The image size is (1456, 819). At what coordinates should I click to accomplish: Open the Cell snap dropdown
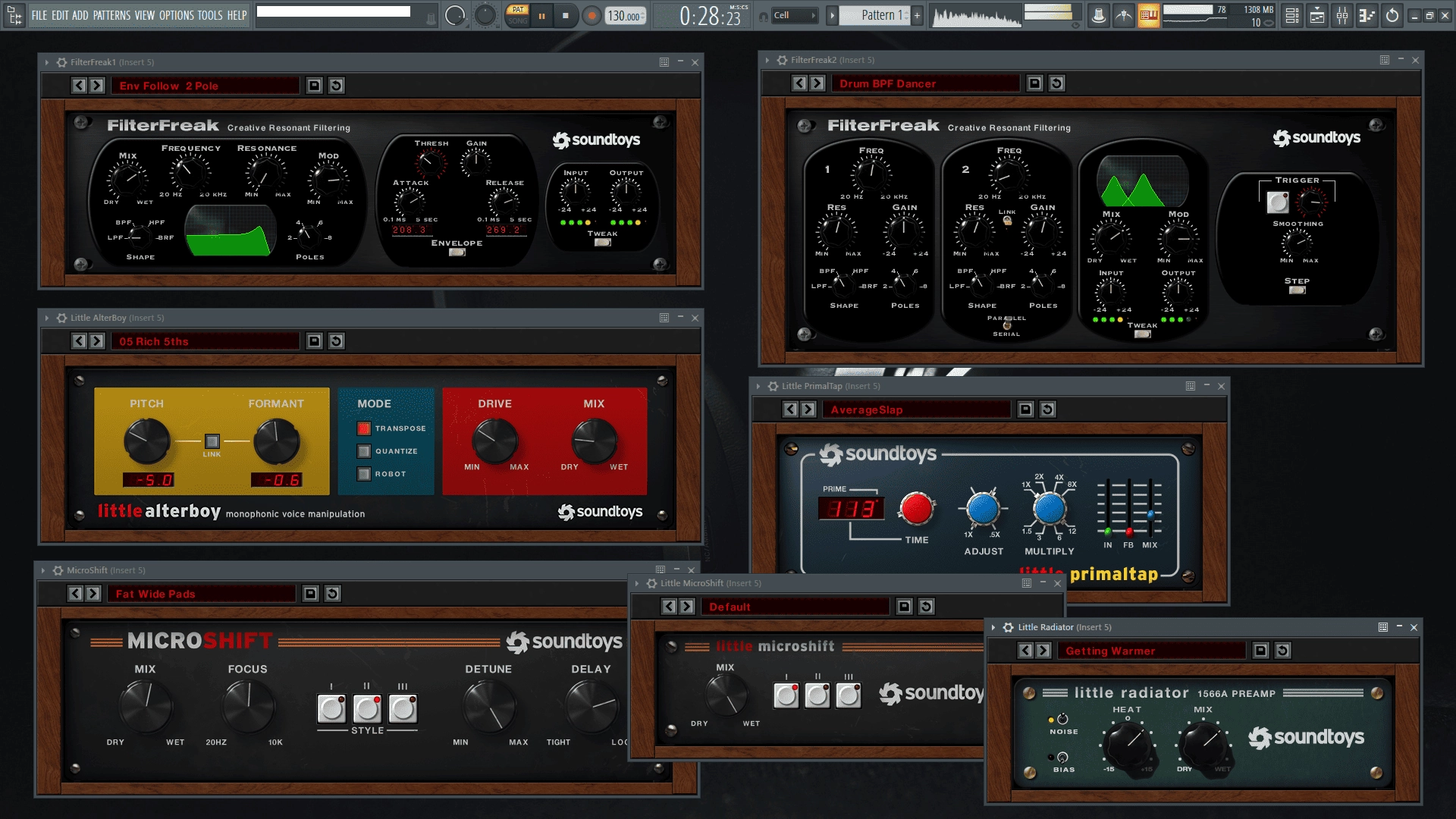pos(795,15)
